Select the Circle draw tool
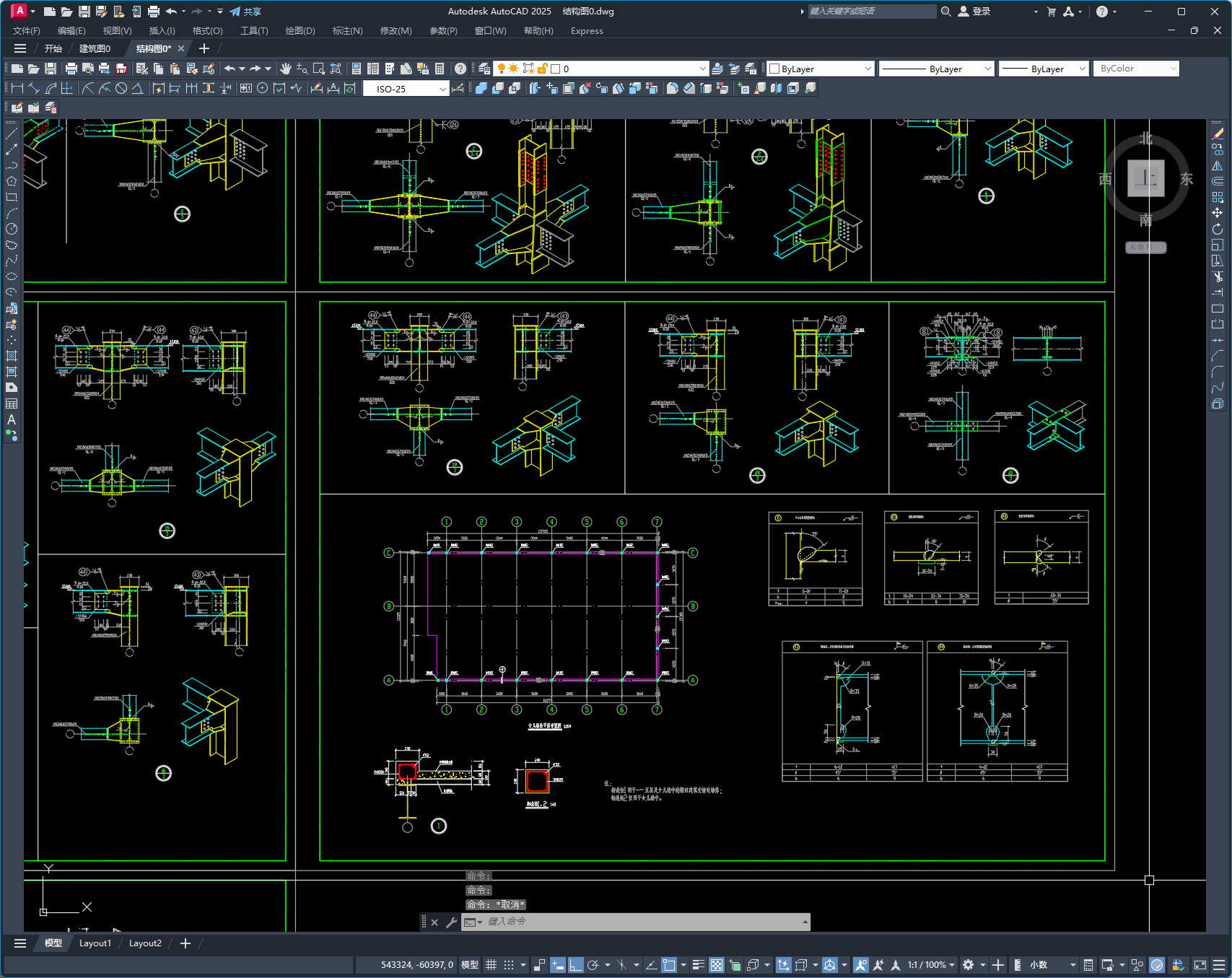1232x978 pixels. tap(12, 229)
